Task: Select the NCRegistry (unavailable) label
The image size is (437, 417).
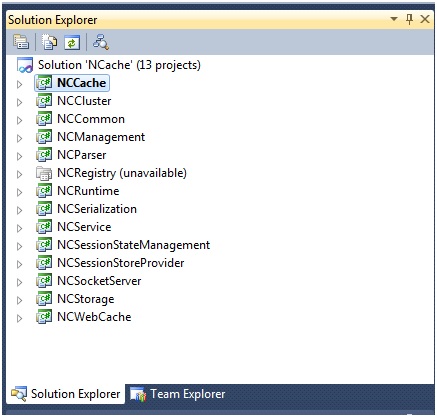Action: (x=122, y=173)
